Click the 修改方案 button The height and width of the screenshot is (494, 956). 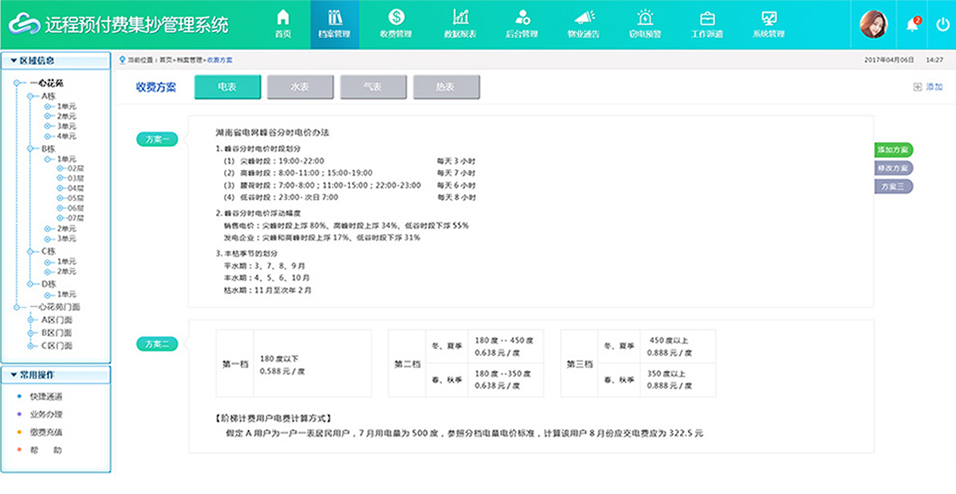(892, 168)
